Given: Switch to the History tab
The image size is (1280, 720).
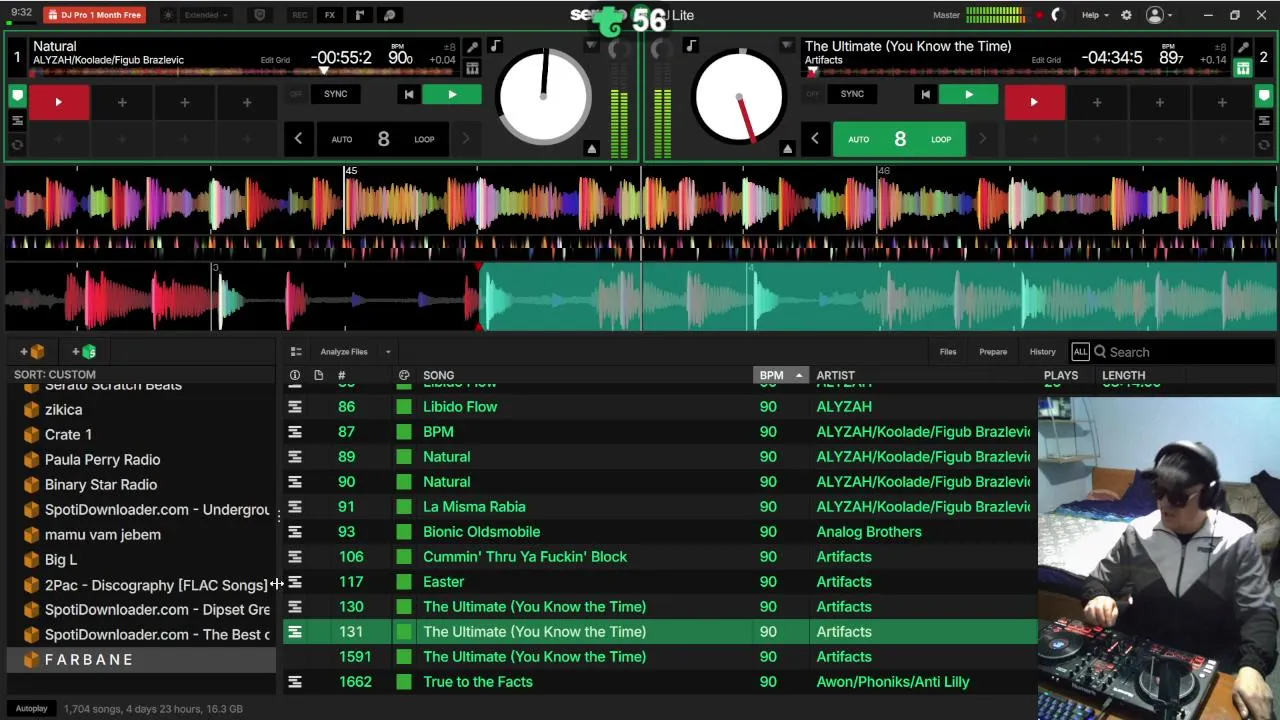Looking at the screenshot, I should coord(1042,352).
